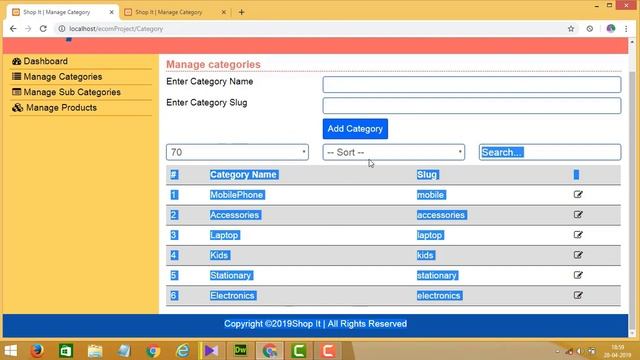The height and width of the screenshot is (360, 640).
Task: Click the 'mobile' slug cell
Action: click(431, 195)
